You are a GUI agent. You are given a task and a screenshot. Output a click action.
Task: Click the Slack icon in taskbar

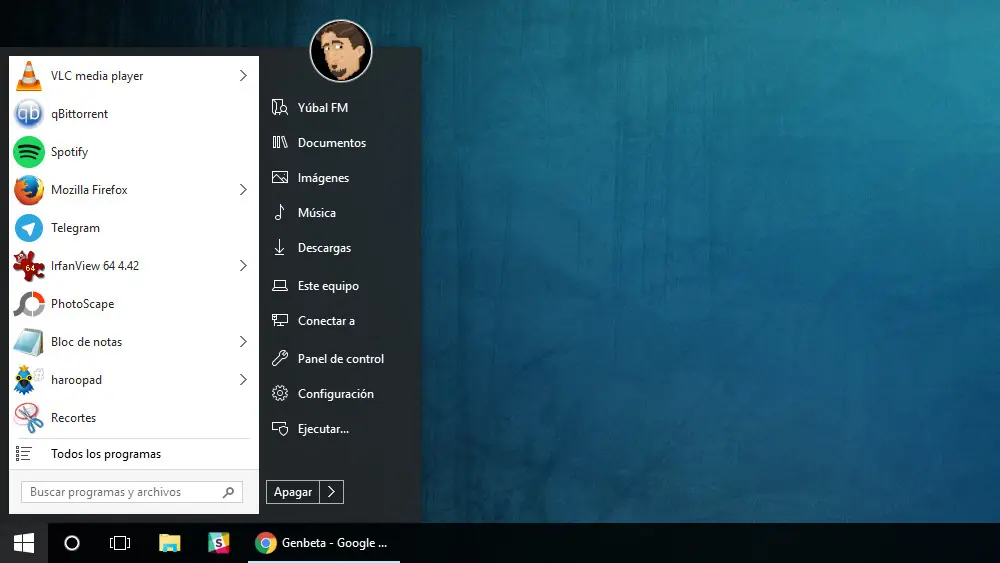[218, 543]
